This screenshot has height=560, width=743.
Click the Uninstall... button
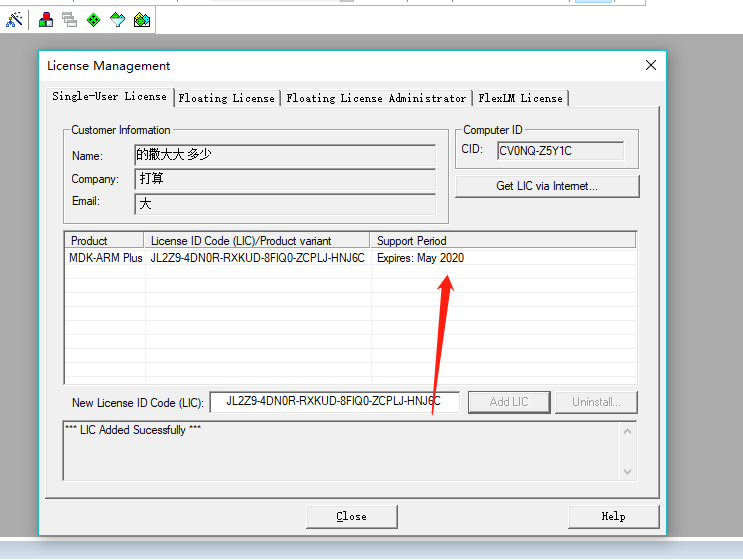(596, 402)
